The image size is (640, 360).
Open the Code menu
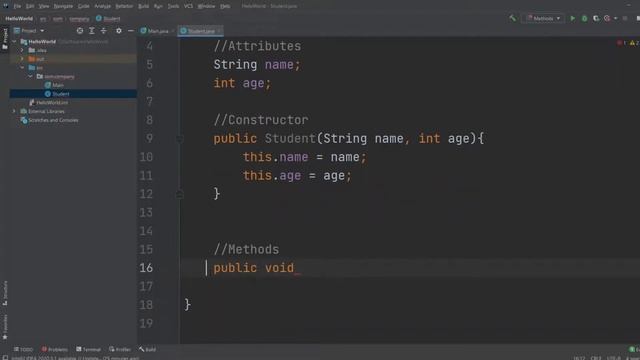tap(83, 6)
